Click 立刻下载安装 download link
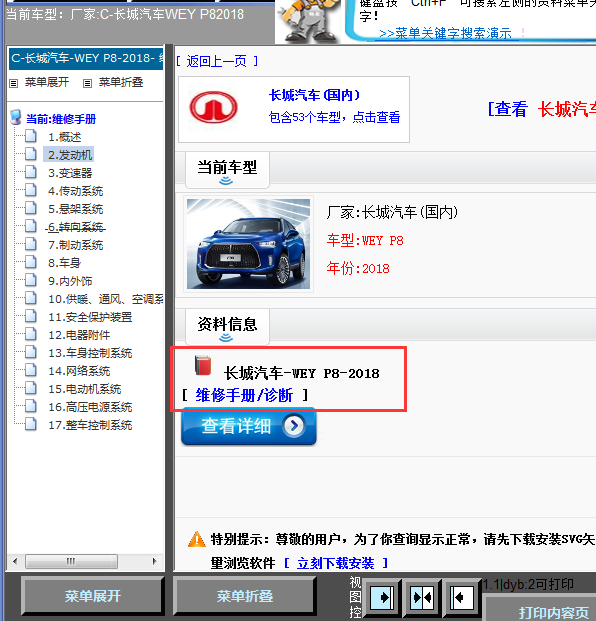This screenshot has height=621, width=596. coord(335,563)
